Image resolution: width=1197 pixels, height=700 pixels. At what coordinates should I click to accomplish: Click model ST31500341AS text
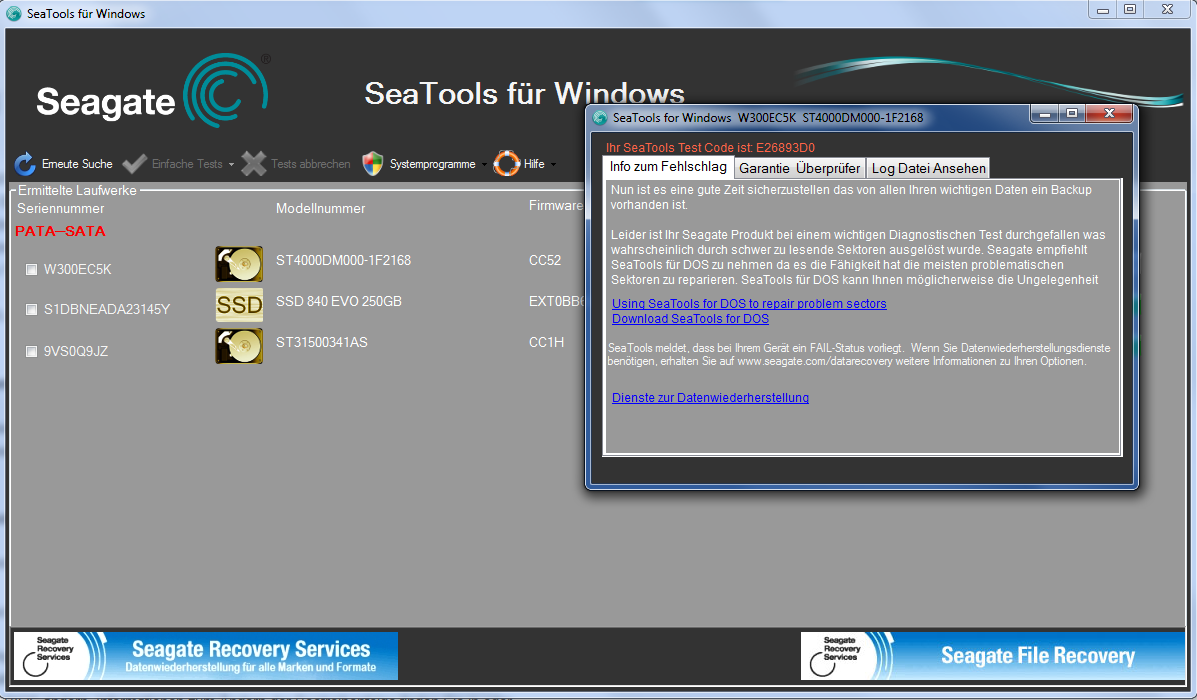point(321,342)
